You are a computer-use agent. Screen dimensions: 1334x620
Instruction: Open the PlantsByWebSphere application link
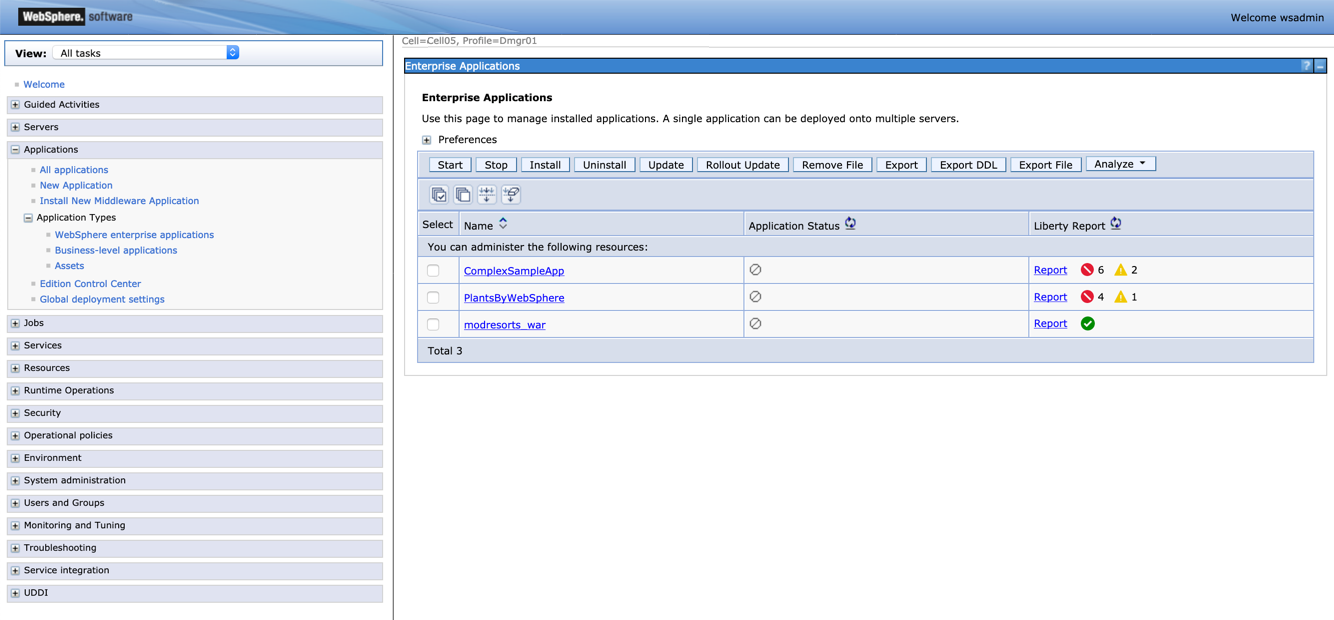pos(514,298)
